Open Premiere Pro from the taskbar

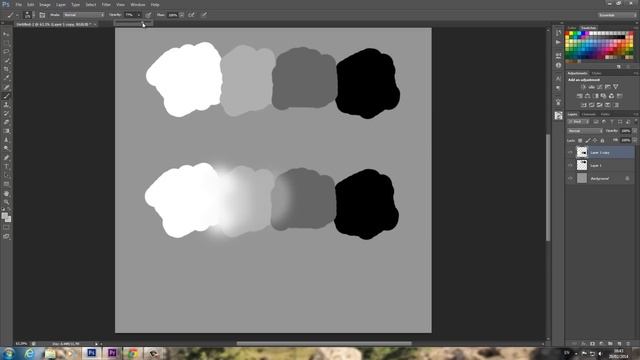click(x=112, y=353)
